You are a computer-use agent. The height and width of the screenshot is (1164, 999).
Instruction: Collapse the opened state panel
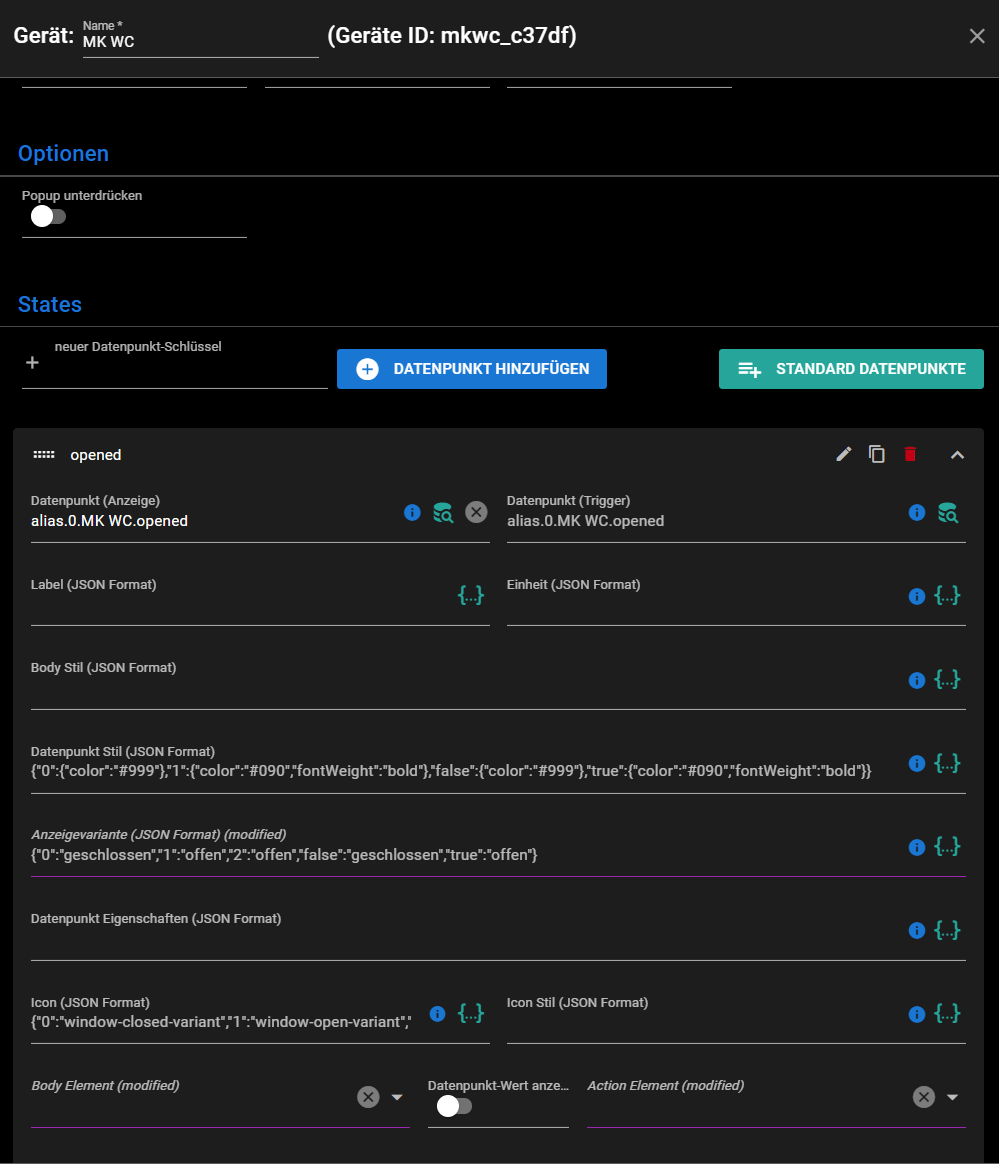tap(957, 455)
